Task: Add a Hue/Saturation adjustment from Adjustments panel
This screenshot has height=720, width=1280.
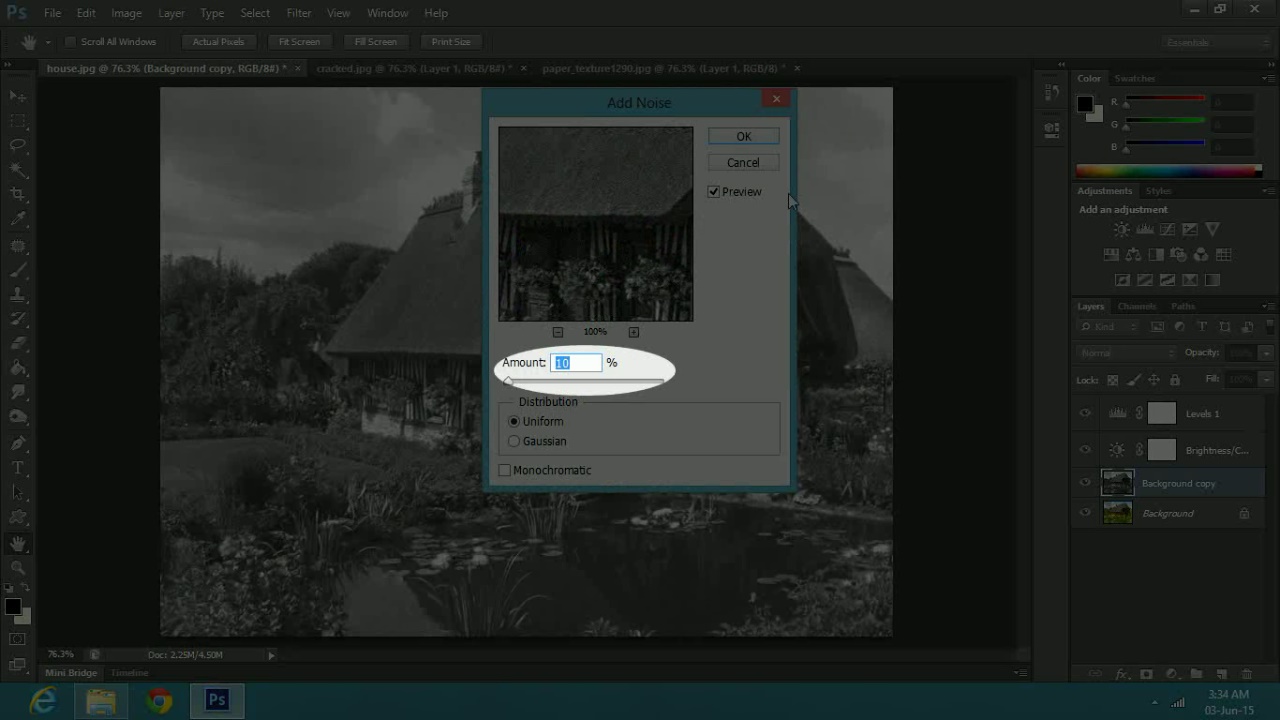Action: 1110,255
